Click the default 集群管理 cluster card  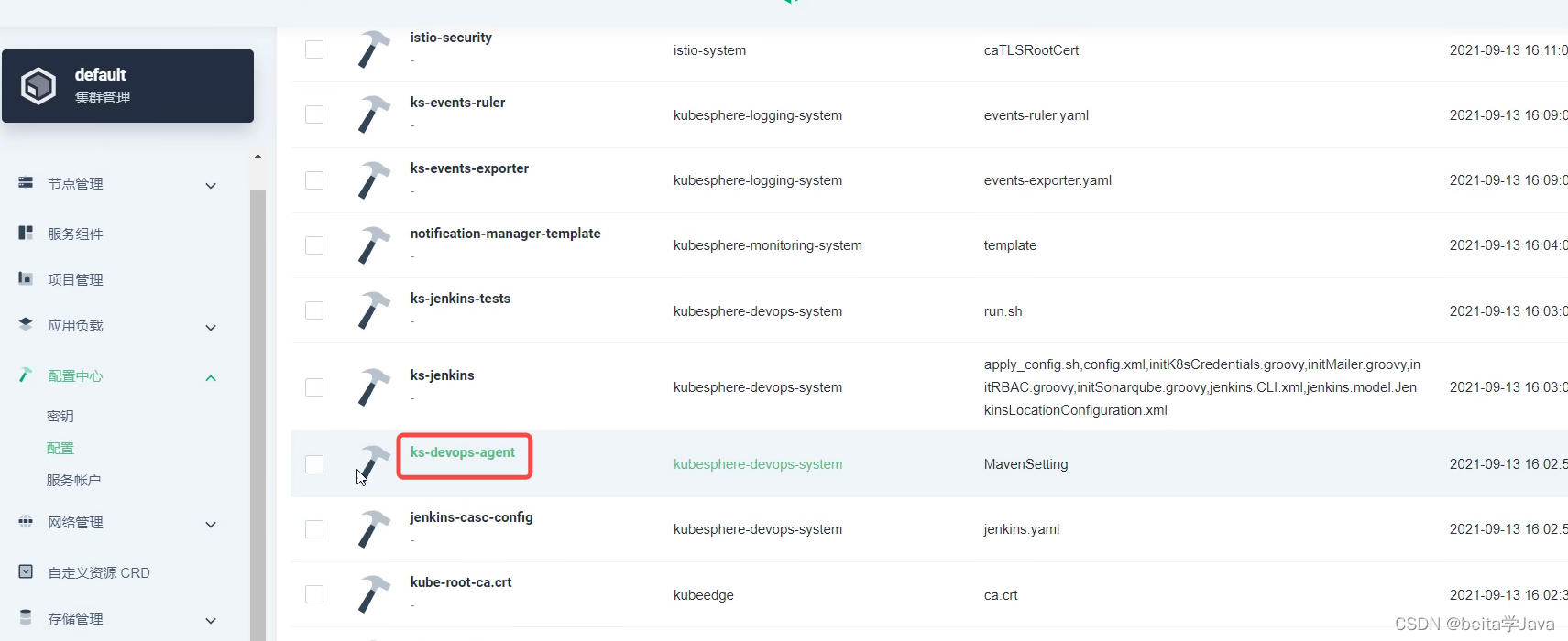pyautogui.click(x=128, y=86)
